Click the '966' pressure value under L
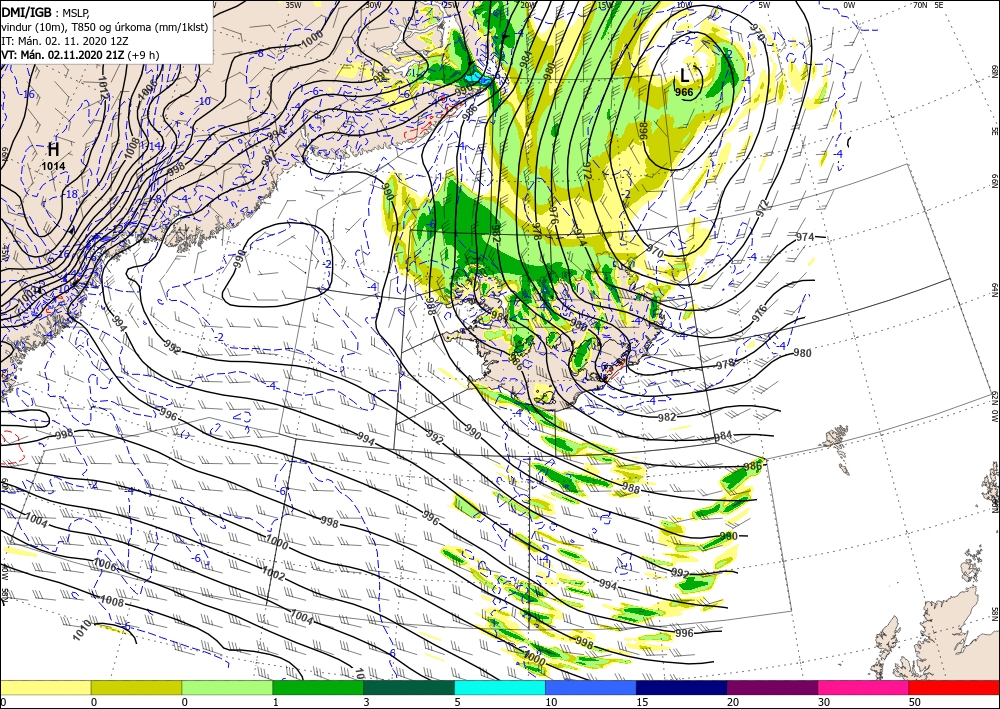This screenshot has height=709, width=1000. point(684,92)
